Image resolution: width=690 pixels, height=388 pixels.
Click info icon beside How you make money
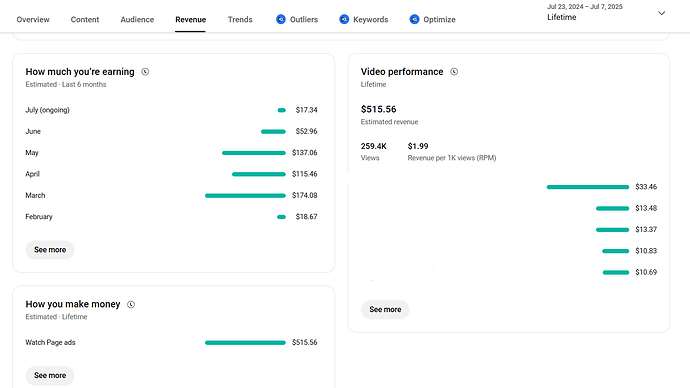click(131, 304)
